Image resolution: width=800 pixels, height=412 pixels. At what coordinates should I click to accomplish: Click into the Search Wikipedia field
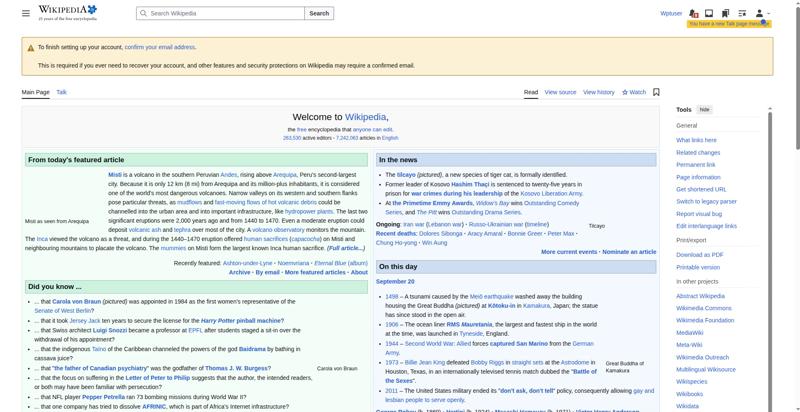point(220,13)
